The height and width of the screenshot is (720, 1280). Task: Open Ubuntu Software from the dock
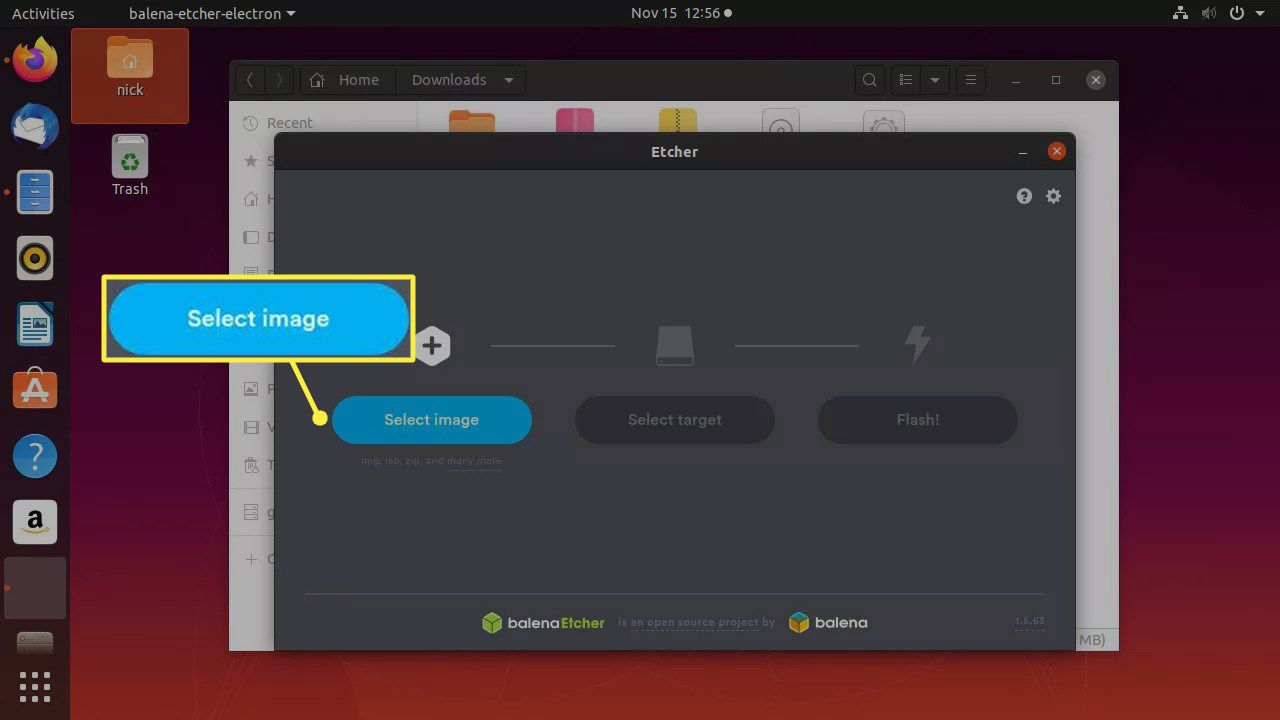[x=35, y=390]
